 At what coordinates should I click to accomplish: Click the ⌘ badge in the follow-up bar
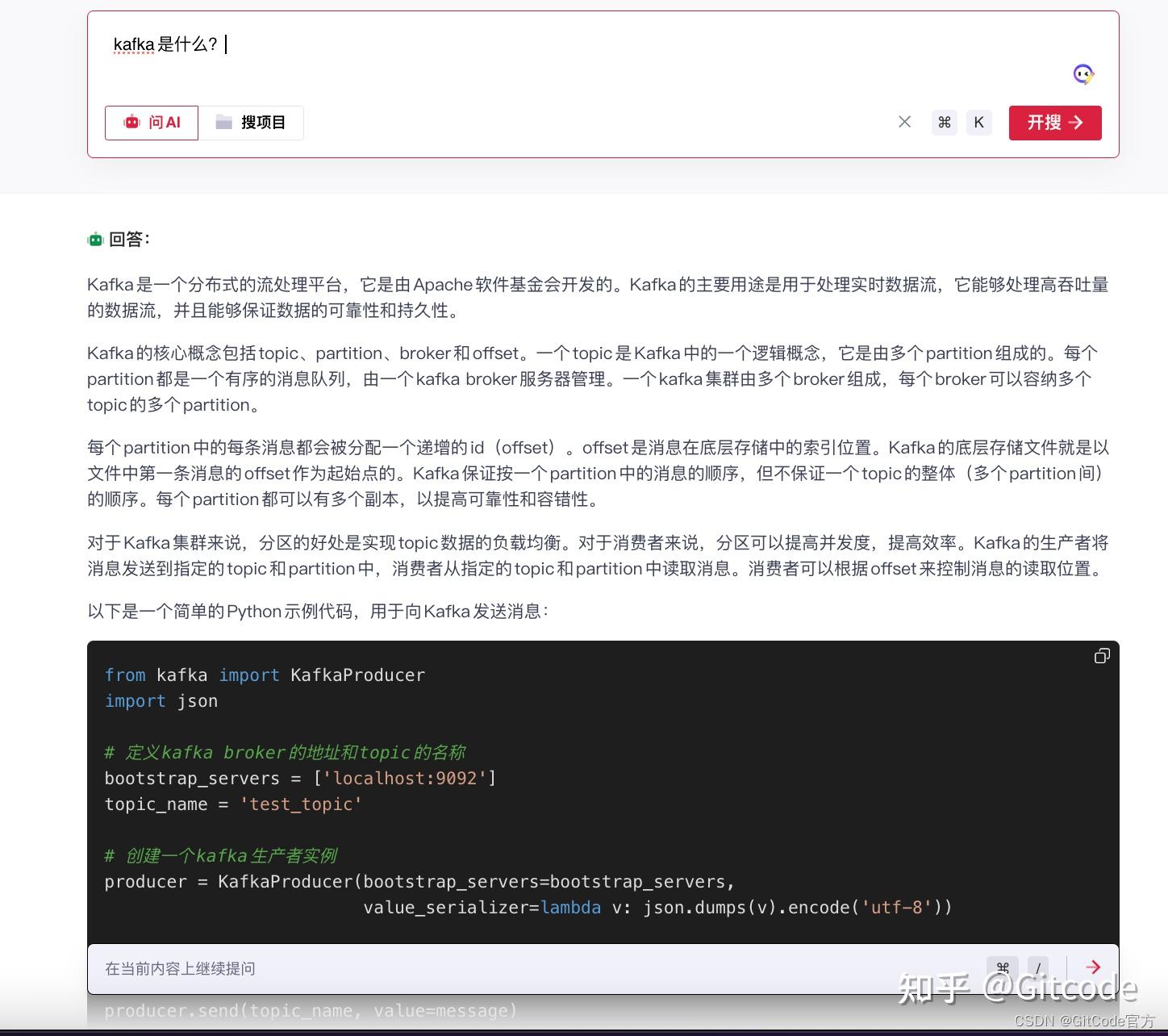[1003, 967]
